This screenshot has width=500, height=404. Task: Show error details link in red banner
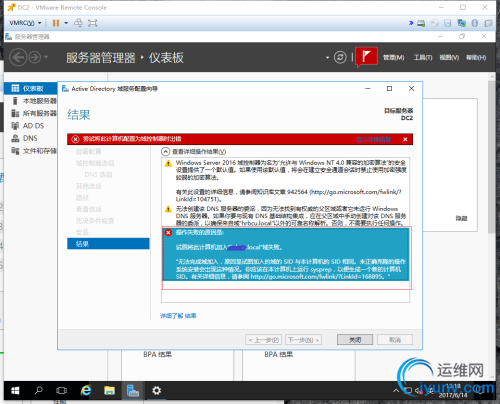point(374,139)
